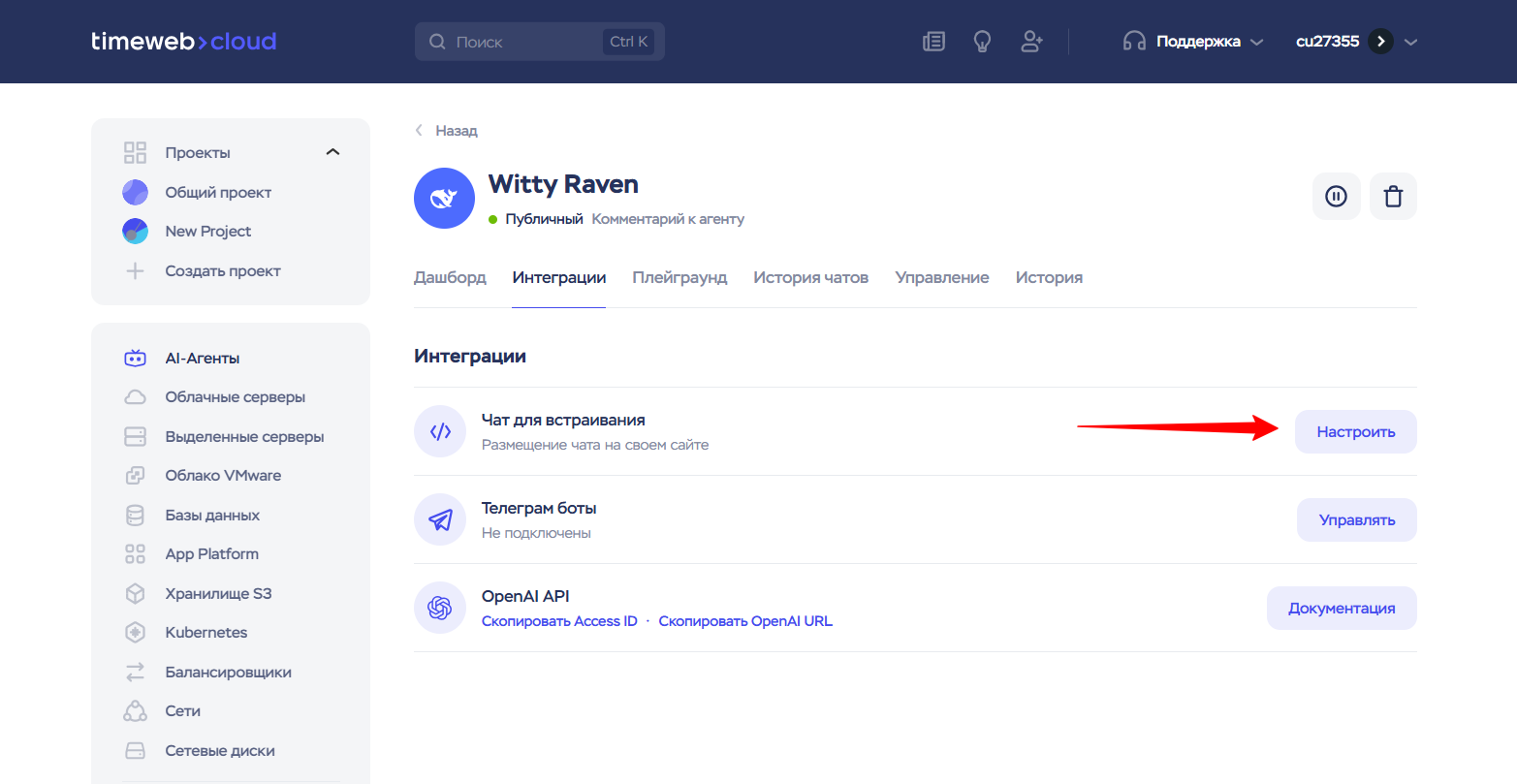Open the Дашборд tab

click(x=450, y=278)
